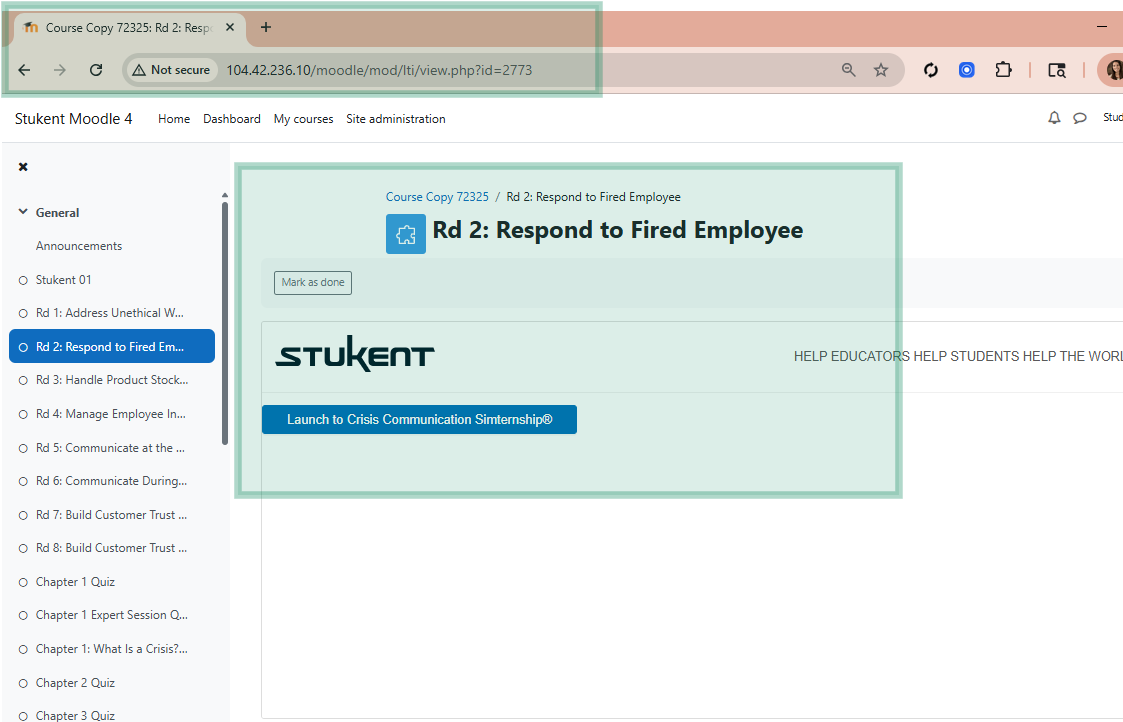Click the notifications bell icon

click(x=1054, y=118)
